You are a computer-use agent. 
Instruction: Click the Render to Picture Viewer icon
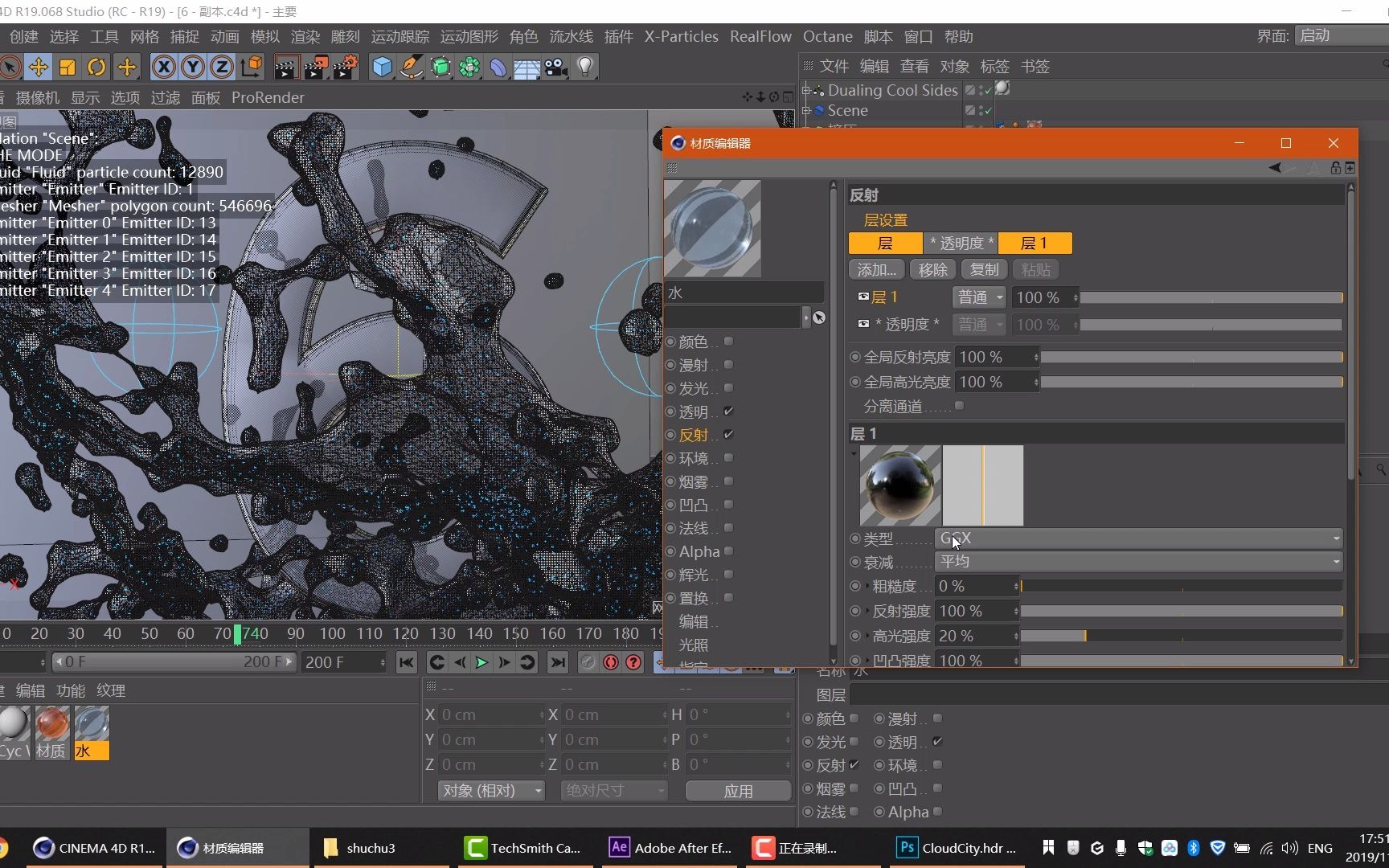(x=316, y=68)
